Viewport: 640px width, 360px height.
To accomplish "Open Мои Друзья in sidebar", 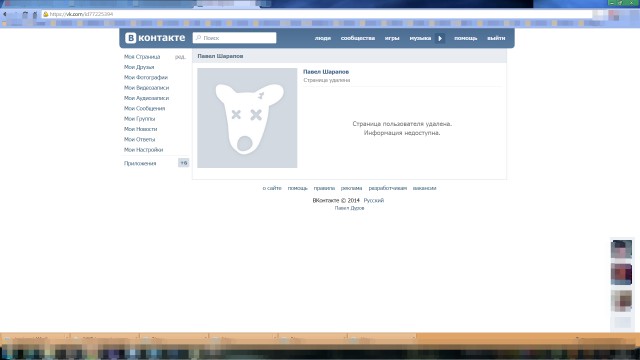I will point(139,67).
